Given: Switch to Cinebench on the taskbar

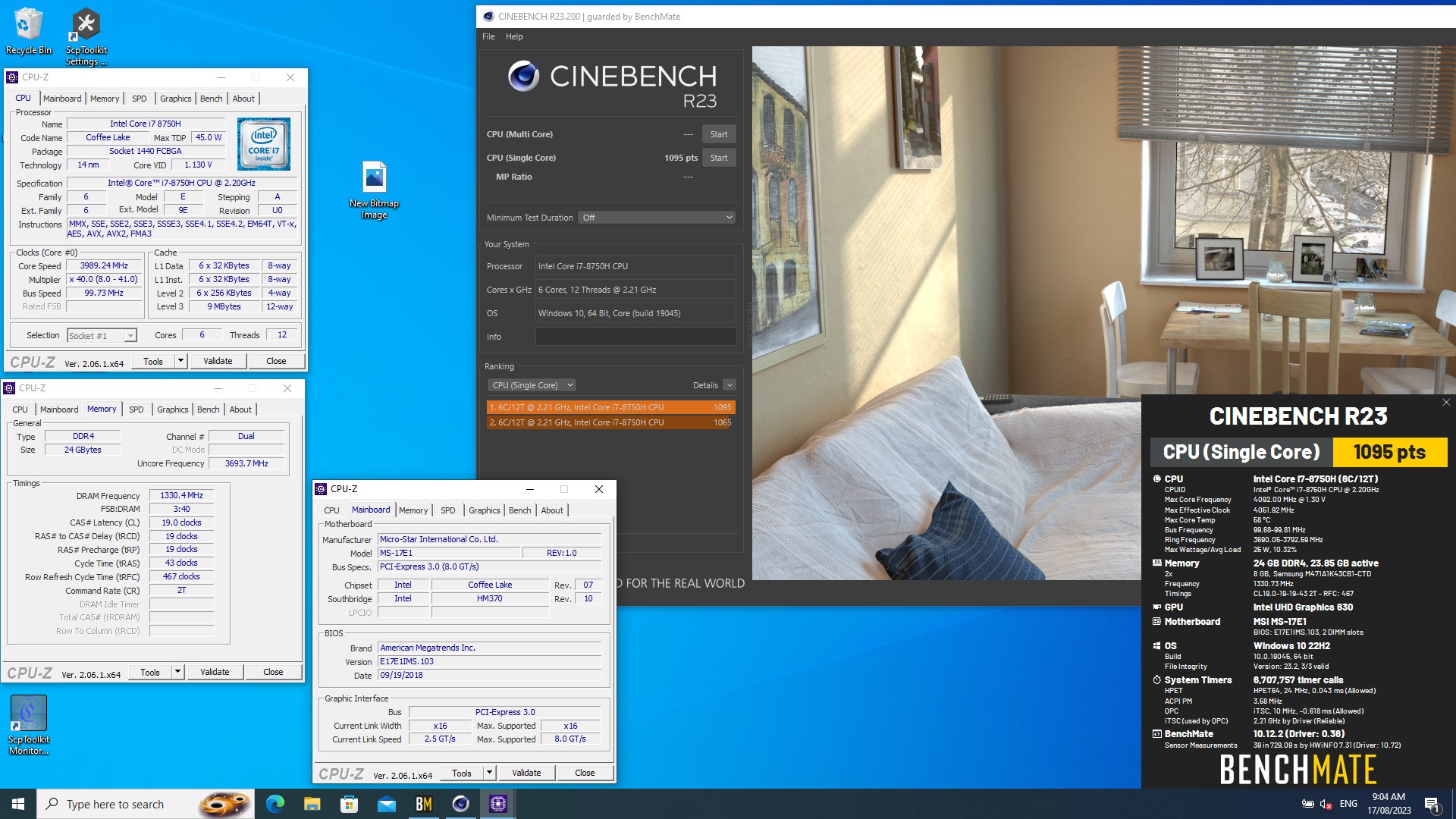Looking at the screenshot, I should tap(461, 804).
